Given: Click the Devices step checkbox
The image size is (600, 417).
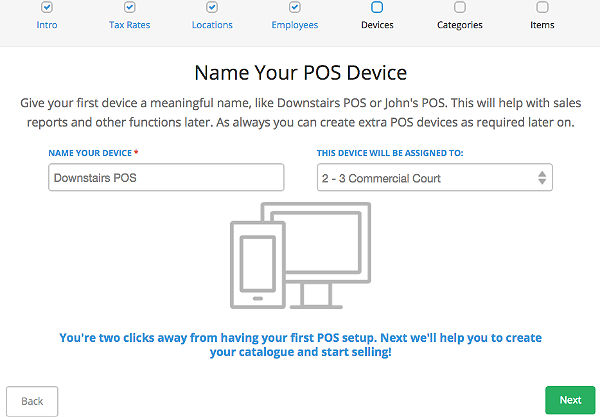Looking at the screenshot, I should 377,7.
